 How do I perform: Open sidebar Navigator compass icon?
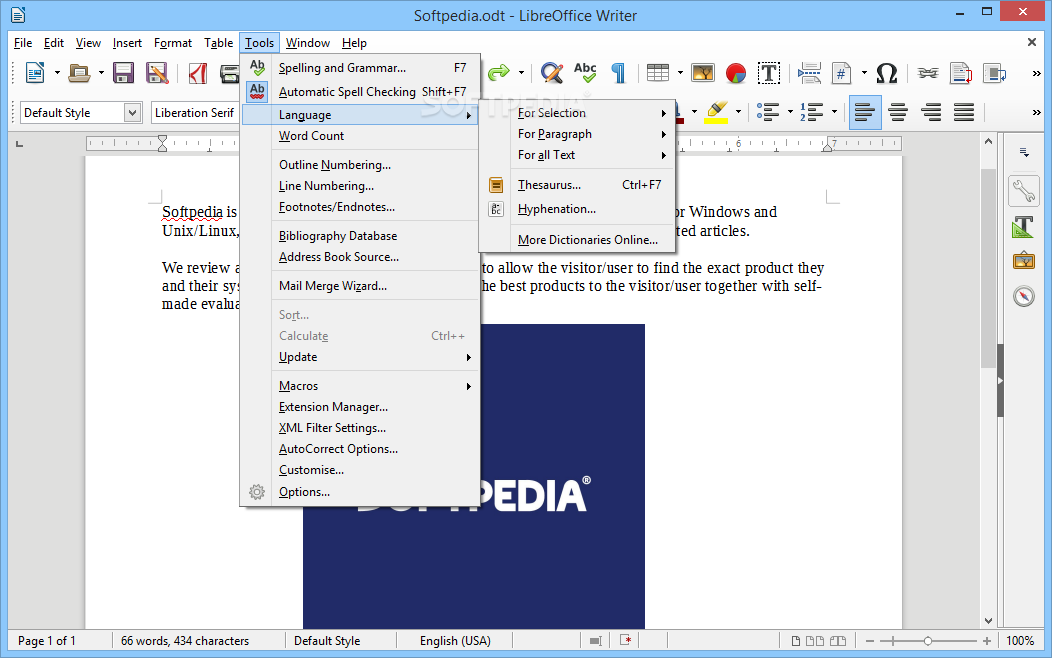[x=1024, y=296]
